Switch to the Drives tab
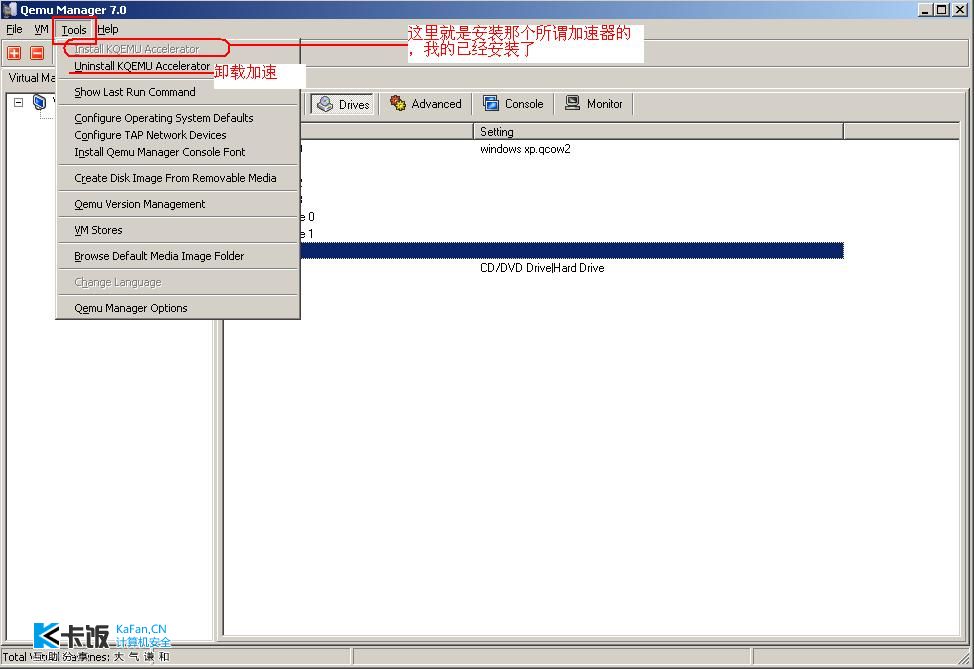The image size is (974, 669). (x=343, y=104)
